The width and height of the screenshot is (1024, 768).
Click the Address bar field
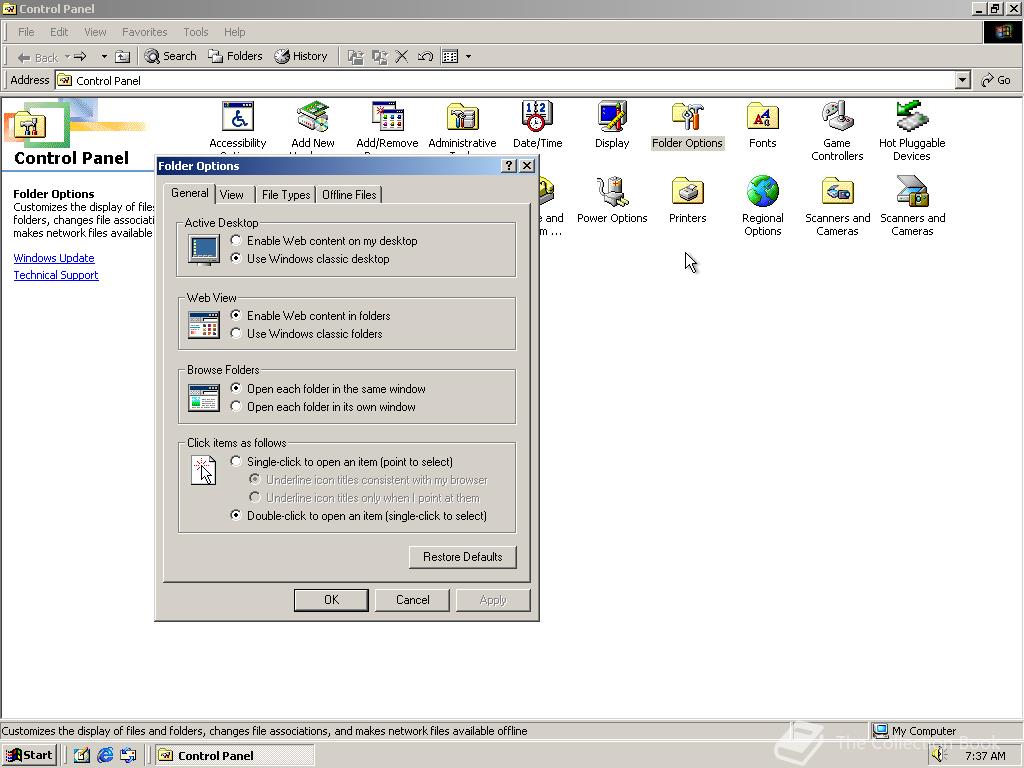[505, 80]
